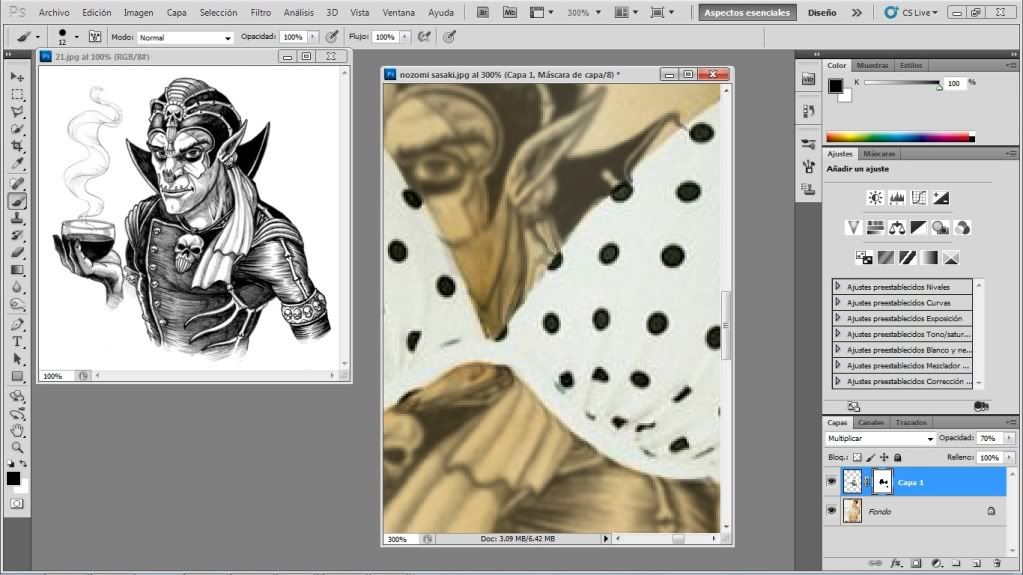This screenshot has height=575, width=1023.
Task: Click the K slider in Color panel
Action: [903, 84]
